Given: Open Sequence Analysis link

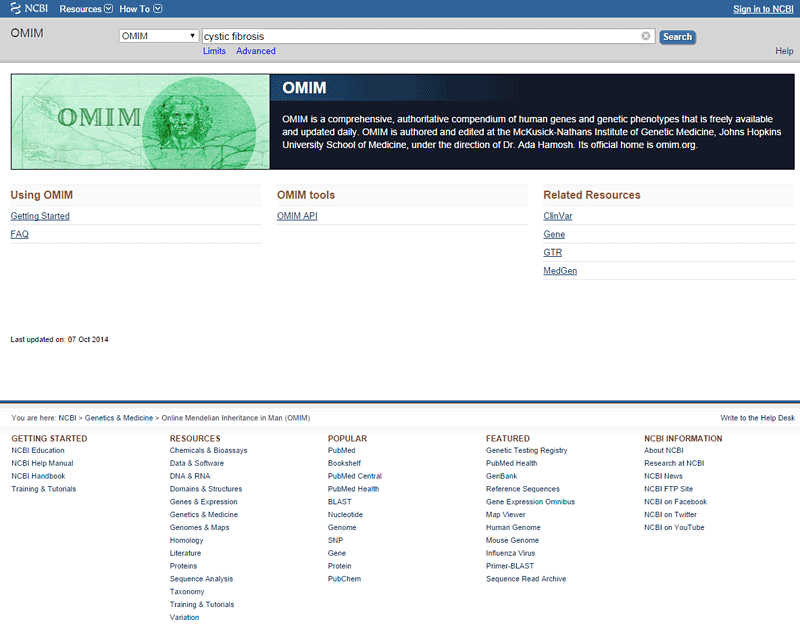Looking at the screenshot, I should [201, 579].
